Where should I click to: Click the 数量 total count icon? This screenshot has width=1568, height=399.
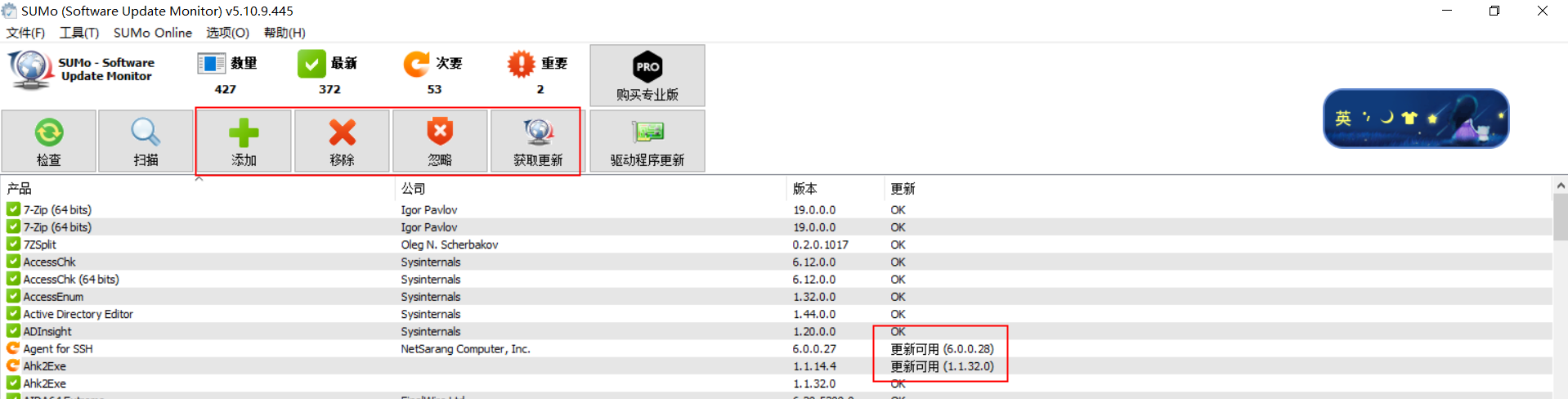pyautogui.click(x=211, y=64)
